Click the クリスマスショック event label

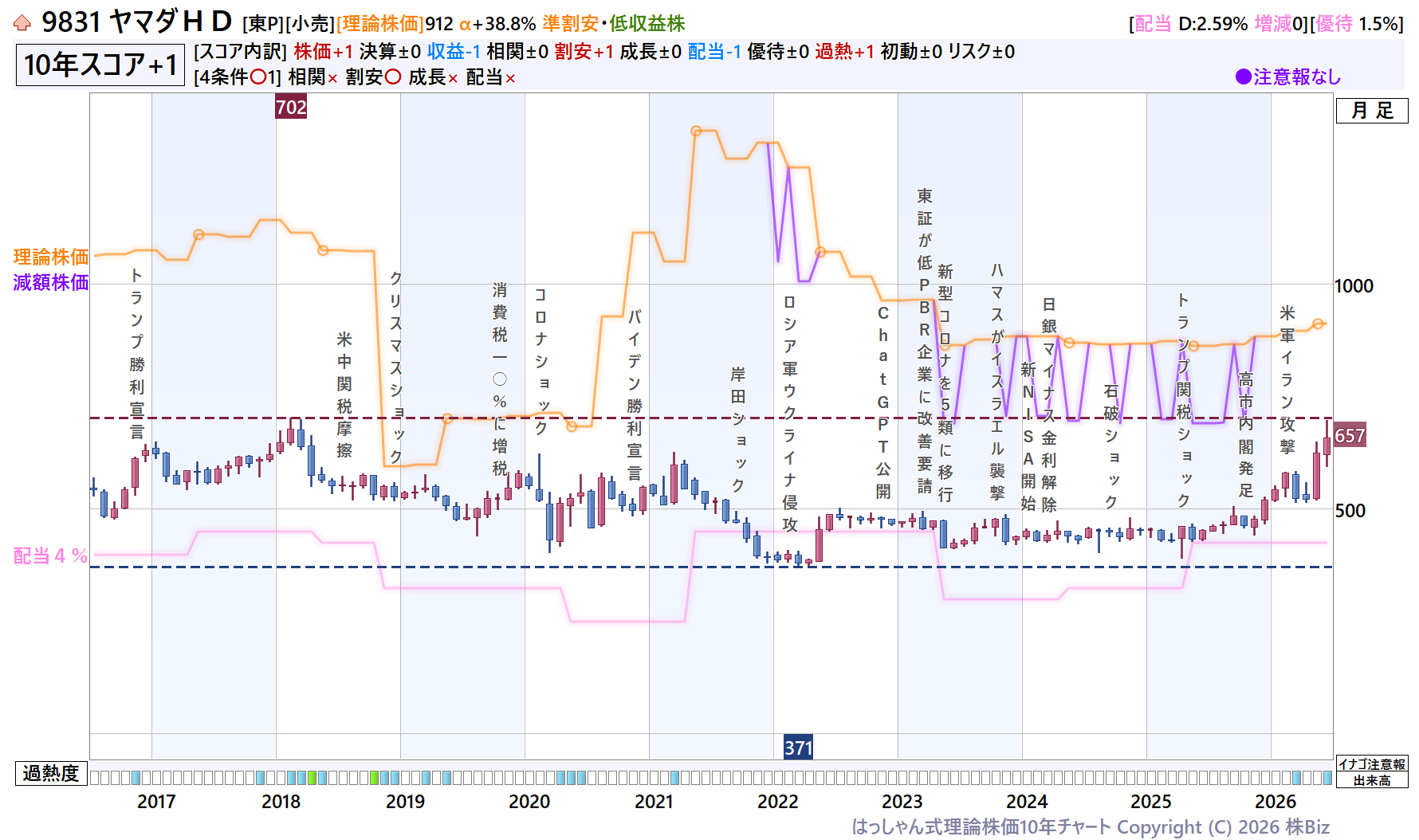pos(396,367)
